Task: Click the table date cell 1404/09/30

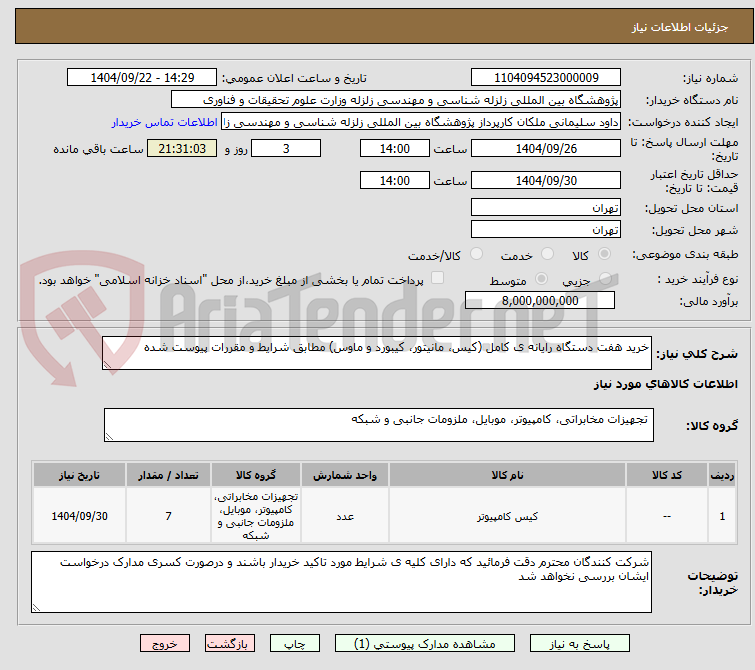Action: (x=79, y=516)
